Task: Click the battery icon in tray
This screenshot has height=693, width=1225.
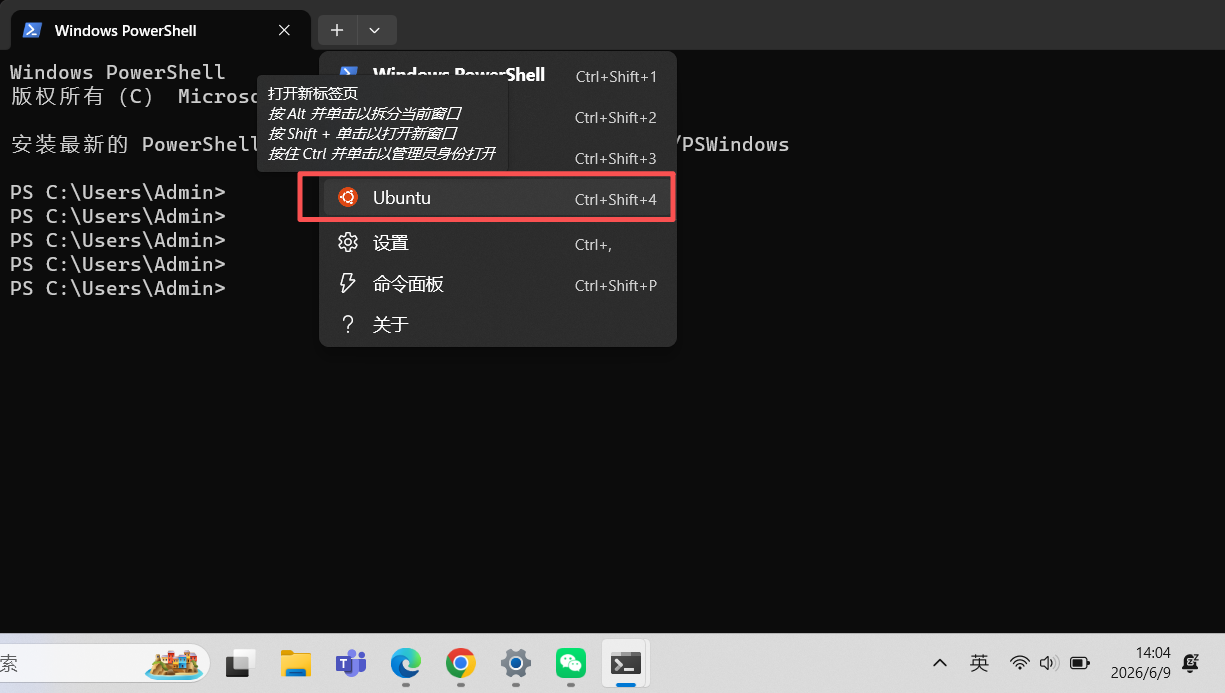Action: [1080, 662]
